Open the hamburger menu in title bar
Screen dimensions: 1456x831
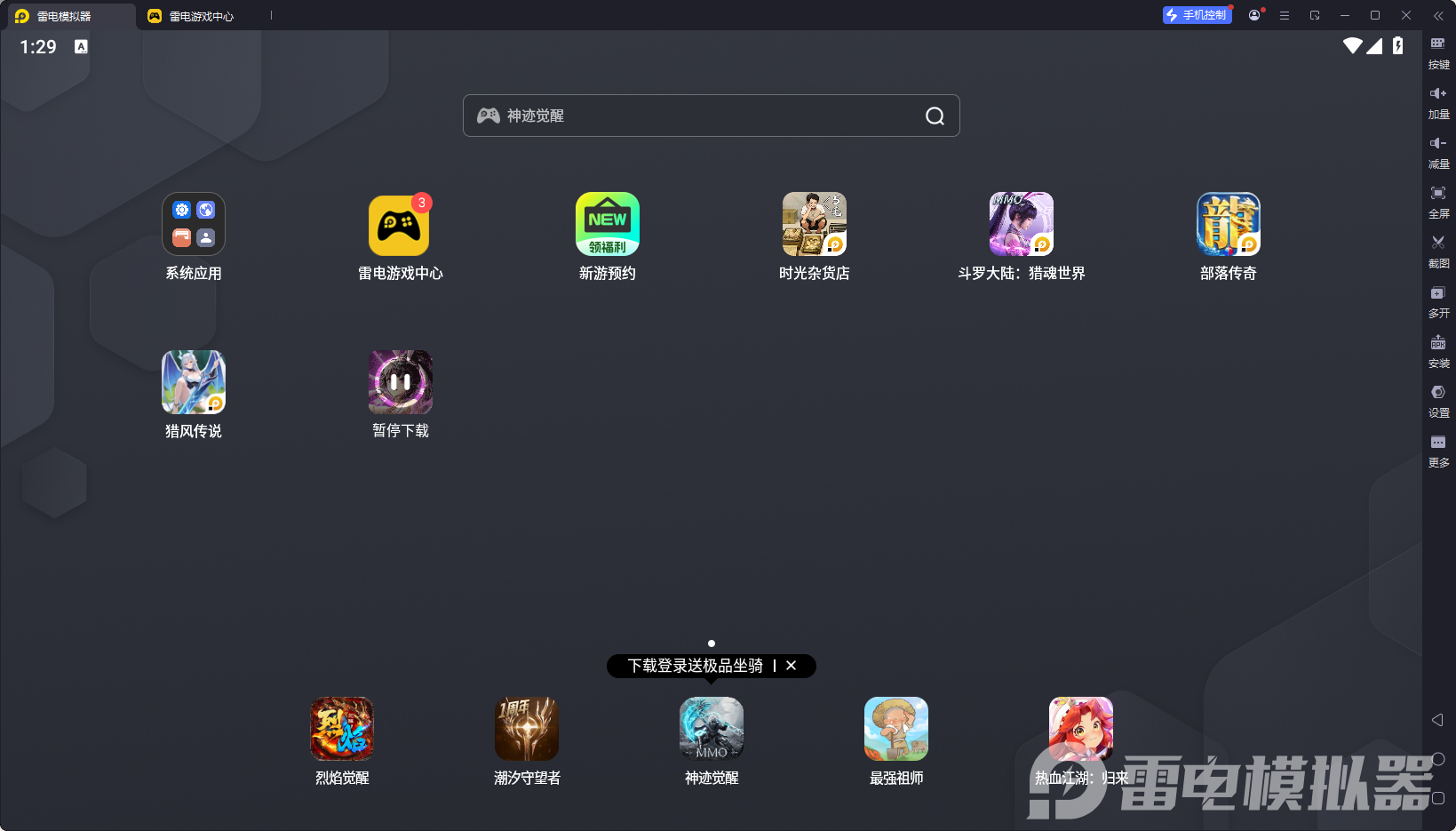click(1285, 15)
